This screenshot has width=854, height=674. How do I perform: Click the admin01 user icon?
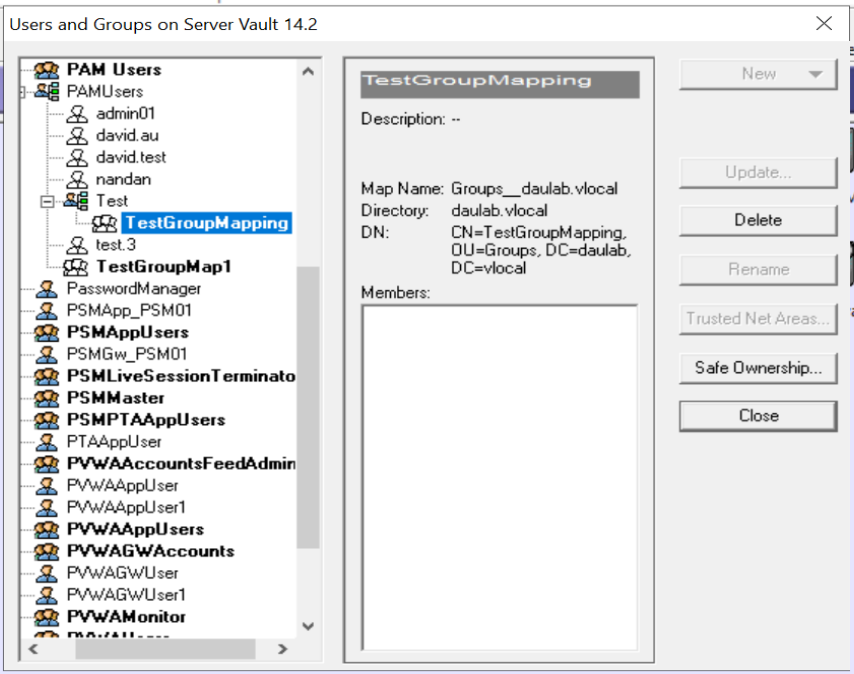click(x=77, y=114)
